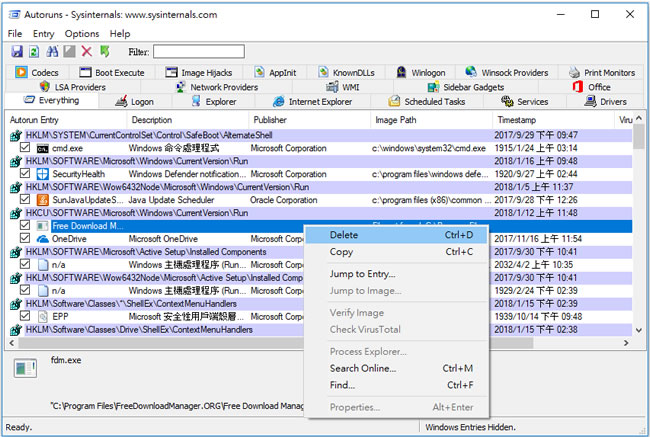Select HKCU\SOFTWARE\Microsoft\Windows\CurrentVersion\Run row
Viewport: 650px width, 437px height.
click(x=320, y=213)
